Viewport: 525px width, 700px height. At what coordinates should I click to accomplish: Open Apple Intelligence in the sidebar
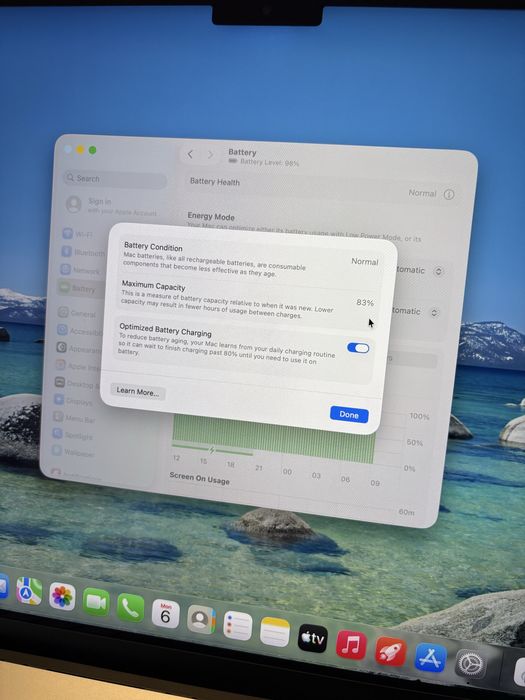[77, 366]
